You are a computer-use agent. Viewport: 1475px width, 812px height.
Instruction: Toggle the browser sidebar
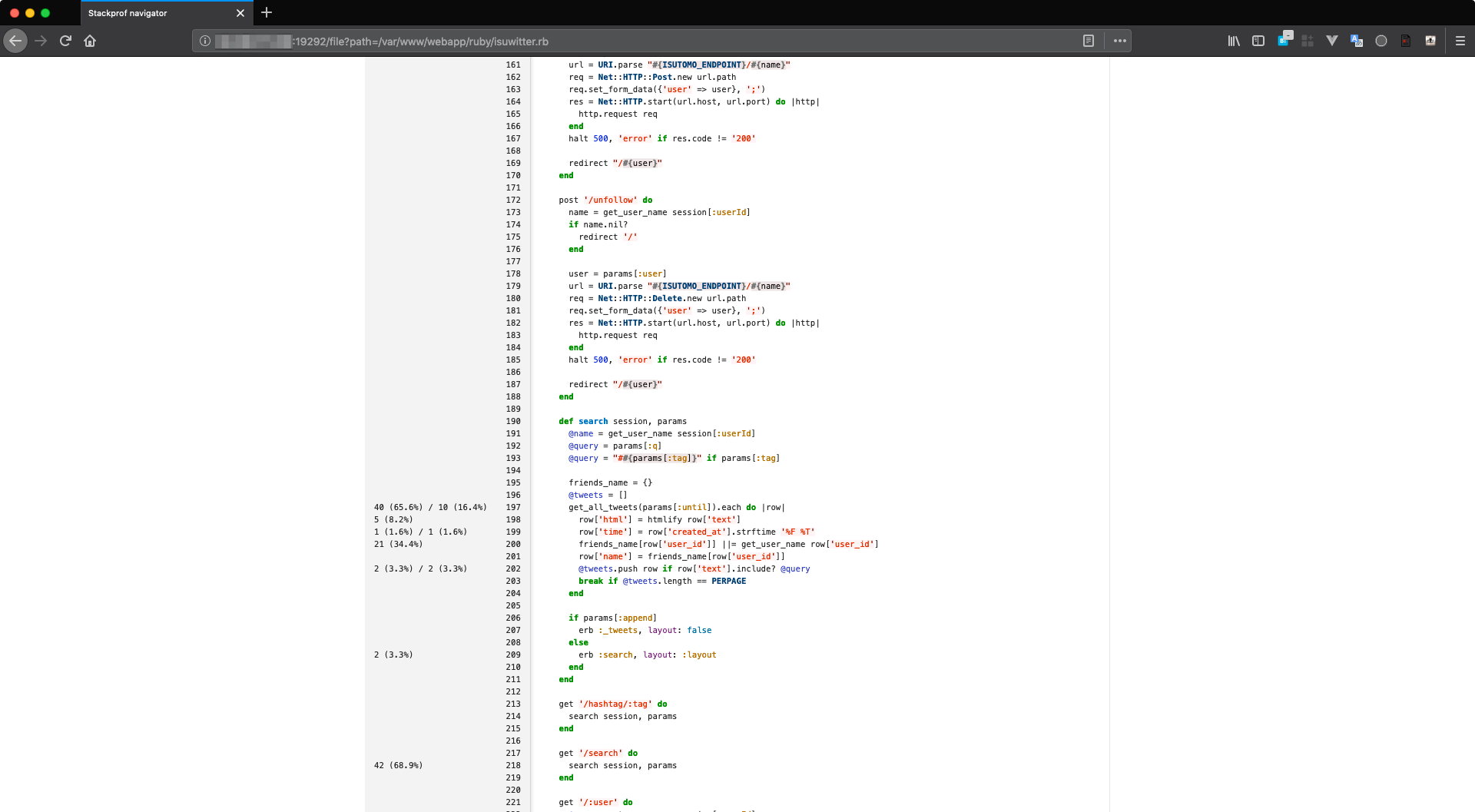point(1258,41)
